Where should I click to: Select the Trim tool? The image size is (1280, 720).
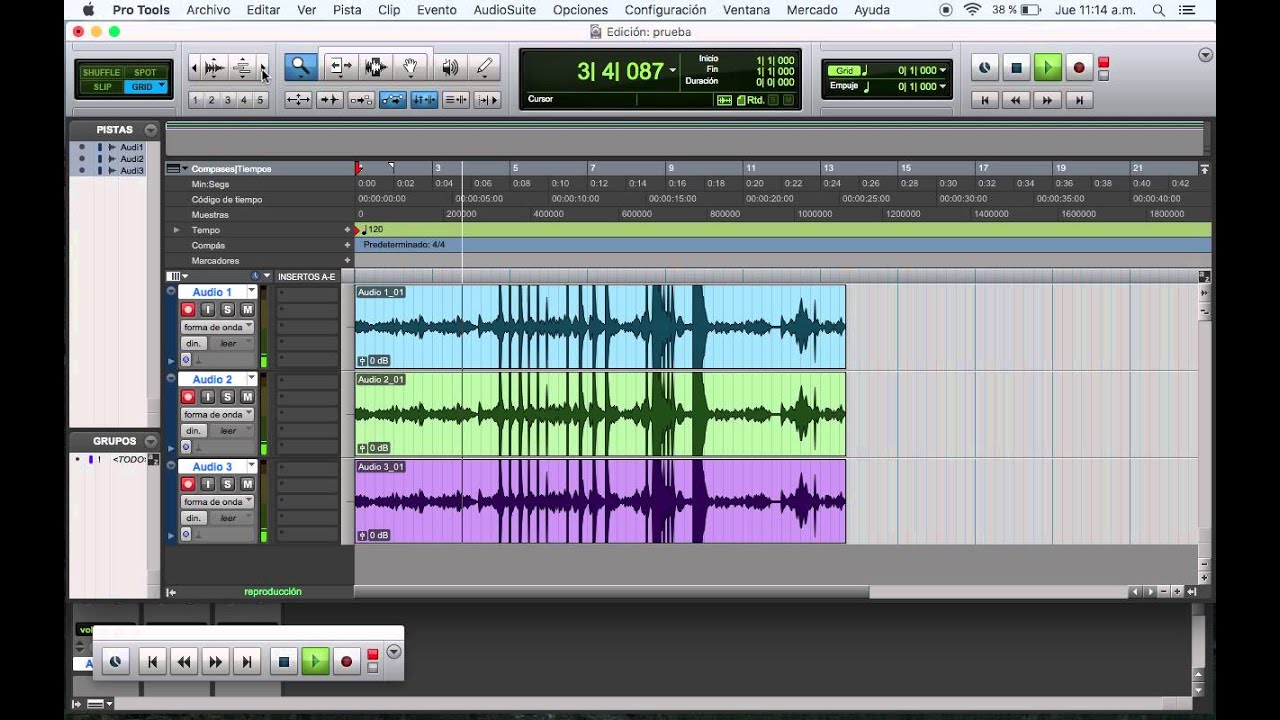coord(340,67)
